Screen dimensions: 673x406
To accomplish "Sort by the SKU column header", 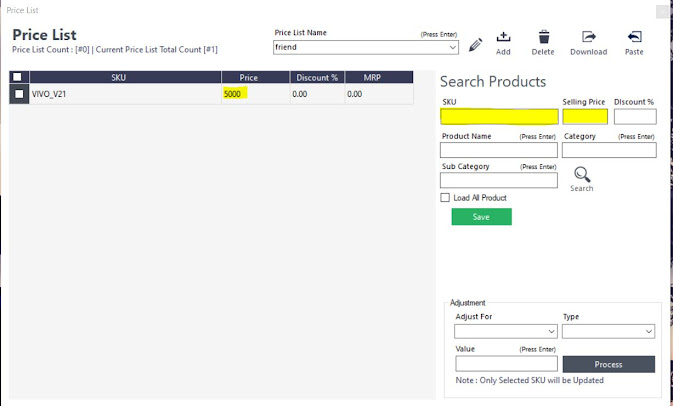I will coord(118,77).
